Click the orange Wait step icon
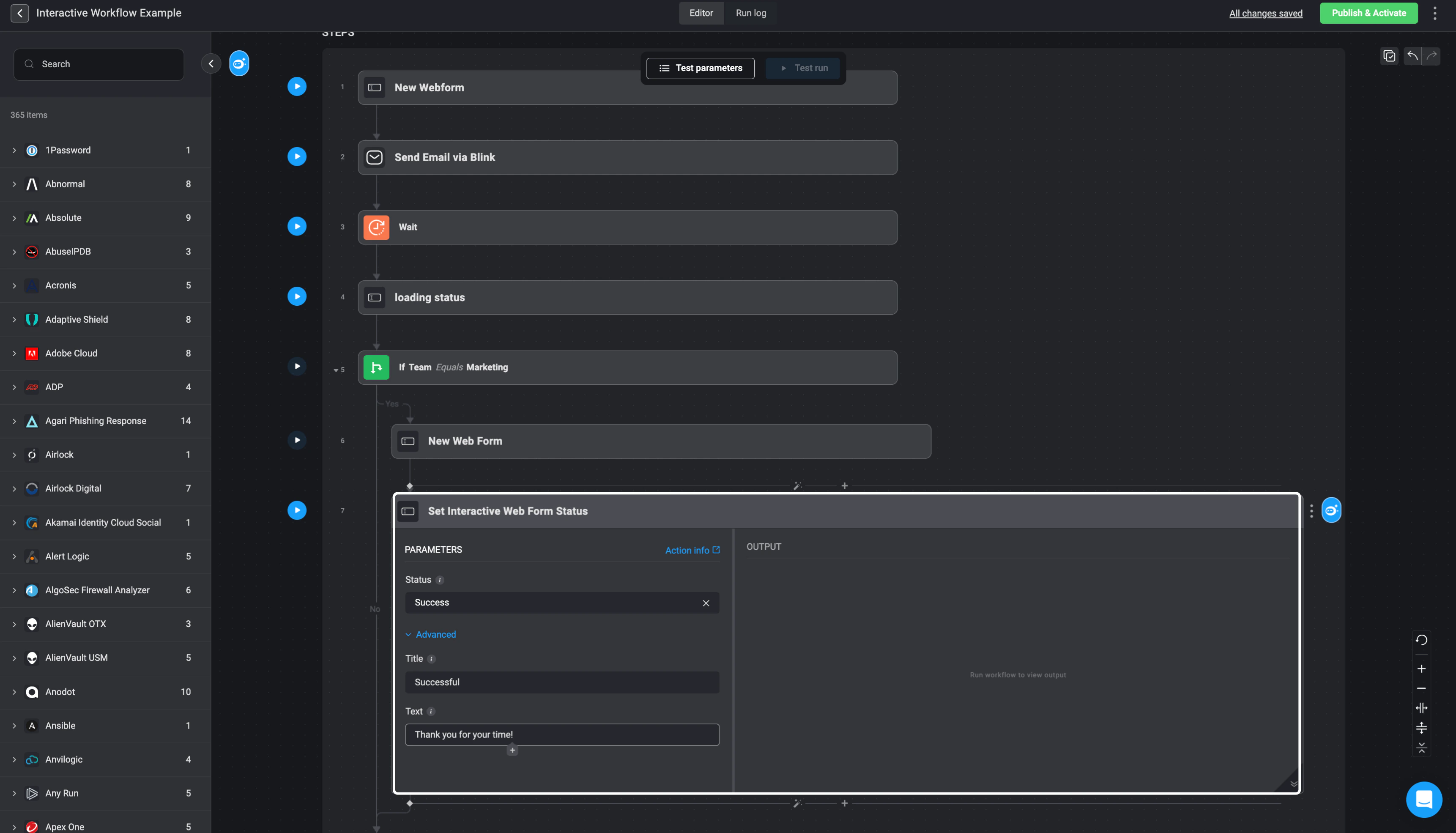The image size is (1456, 833). click(376, 227)
